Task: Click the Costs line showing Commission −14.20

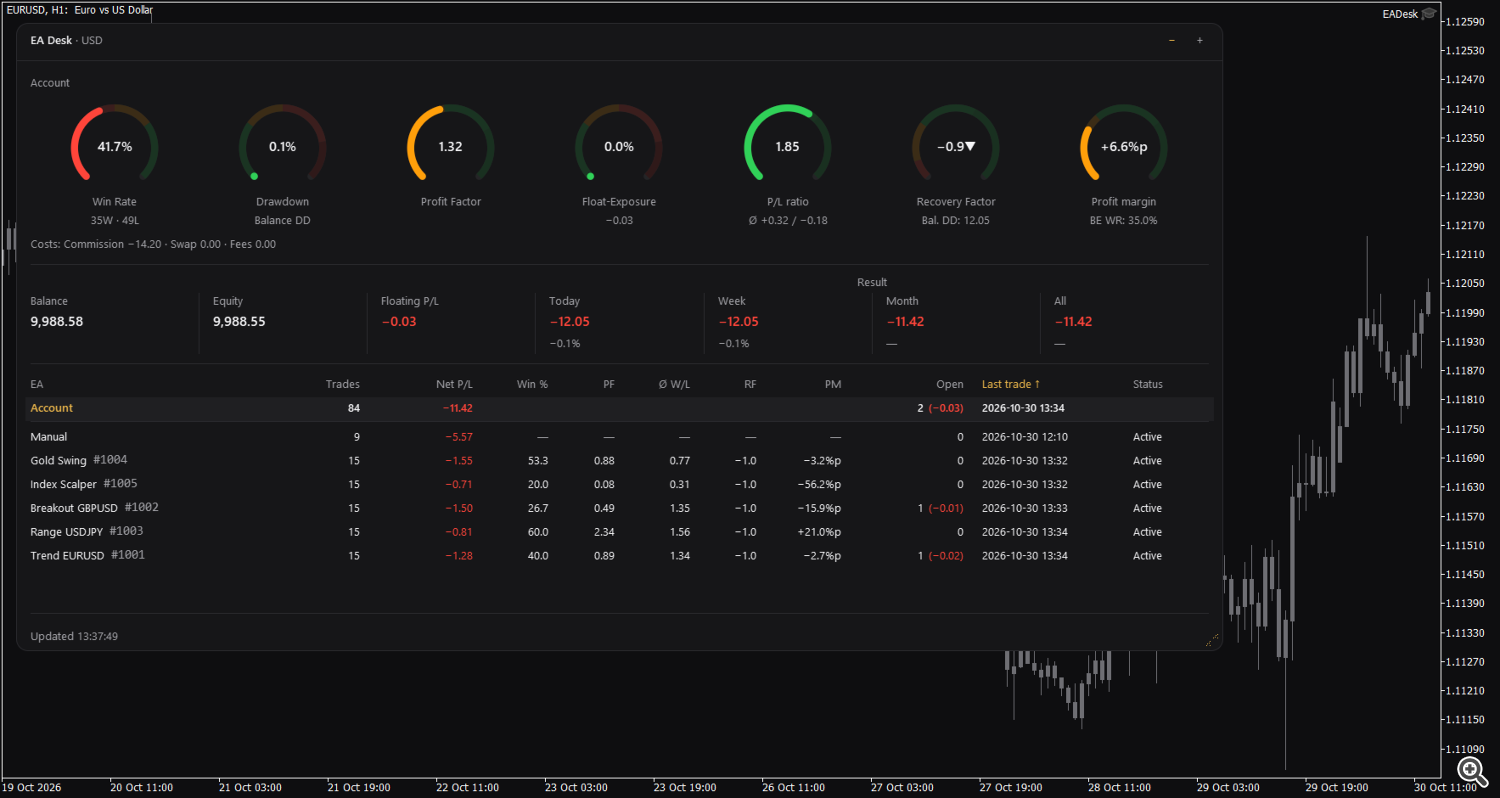Action: tap(153, 244)
